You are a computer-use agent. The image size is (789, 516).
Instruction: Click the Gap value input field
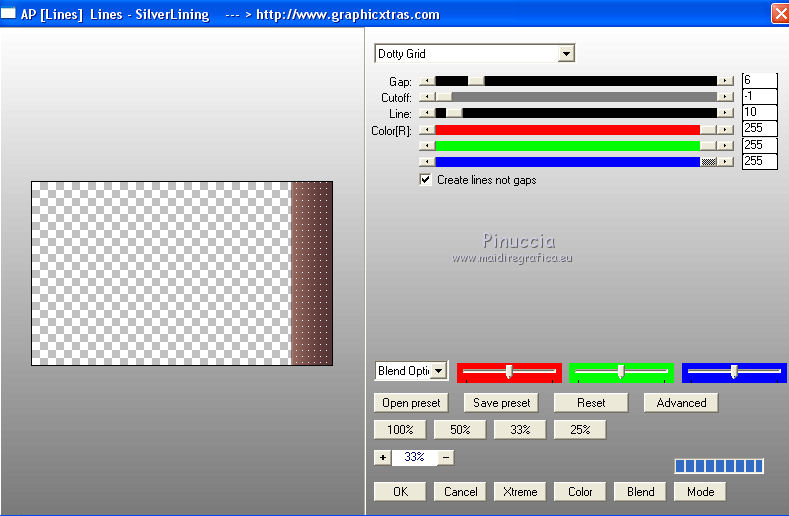[759, 81]
